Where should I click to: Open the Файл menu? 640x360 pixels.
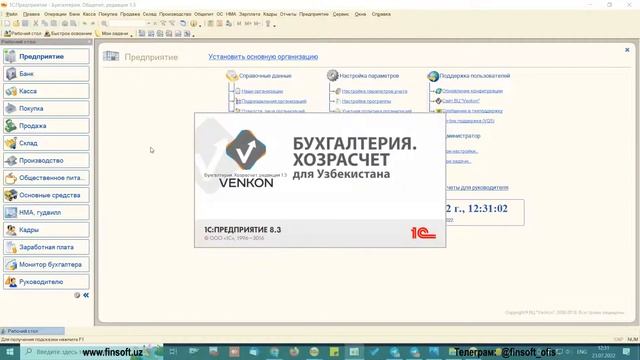click(x=11, y=14)
